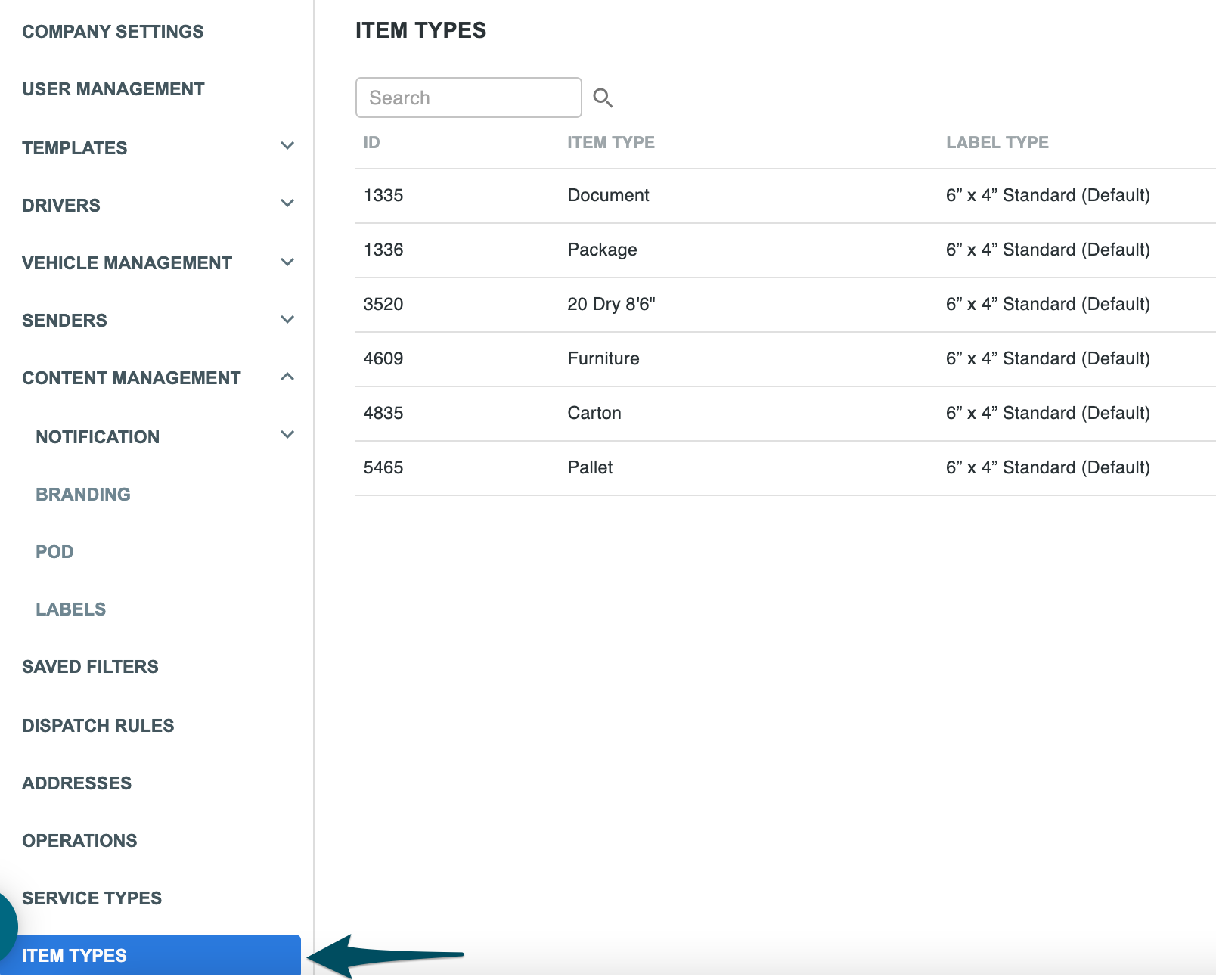This screenshot has height=980, width=1216.
Task: Click ID 1336 cell
Action: [x=383, y=250]
